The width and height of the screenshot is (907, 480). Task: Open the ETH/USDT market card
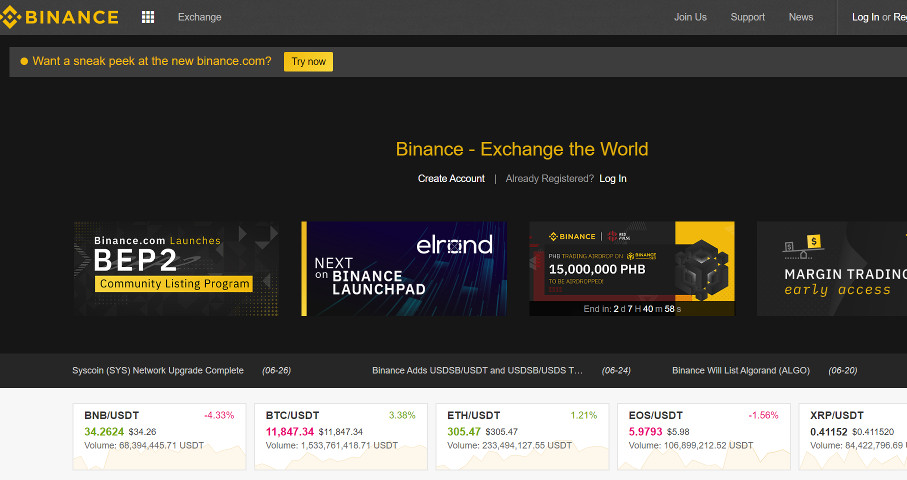click(x=522, y=437)
